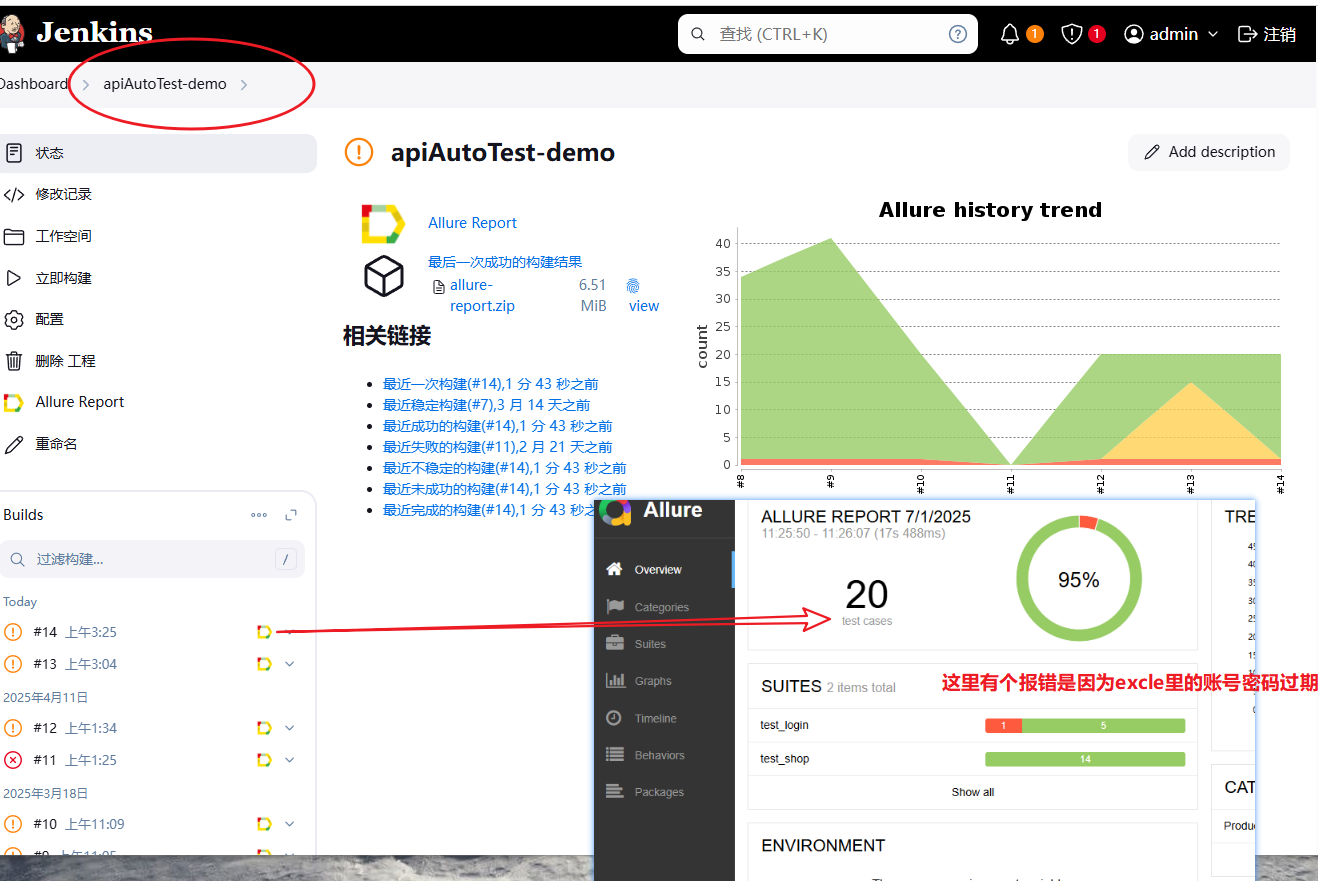Image resolution: width=1318 pixels, height=881 pixels.
Task: Click 删除 工程 in the sidebar
Action: [x=157, y=361]
